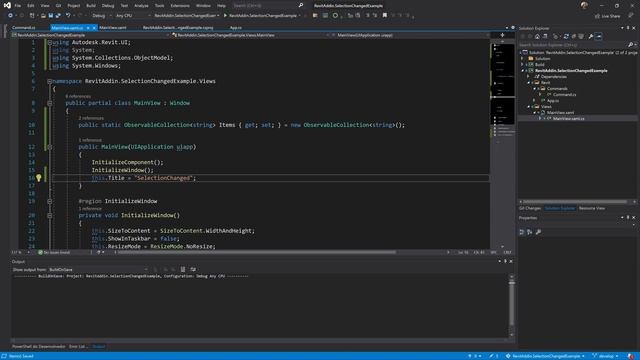640x360 pixels.
Task: Open the Build menu
Action: tap(91, 6)
